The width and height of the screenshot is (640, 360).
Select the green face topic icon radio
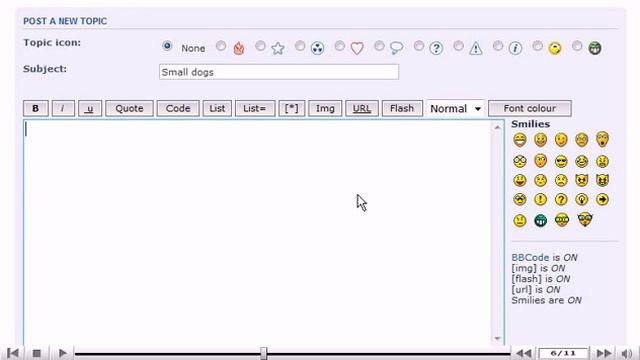[577, 46]
